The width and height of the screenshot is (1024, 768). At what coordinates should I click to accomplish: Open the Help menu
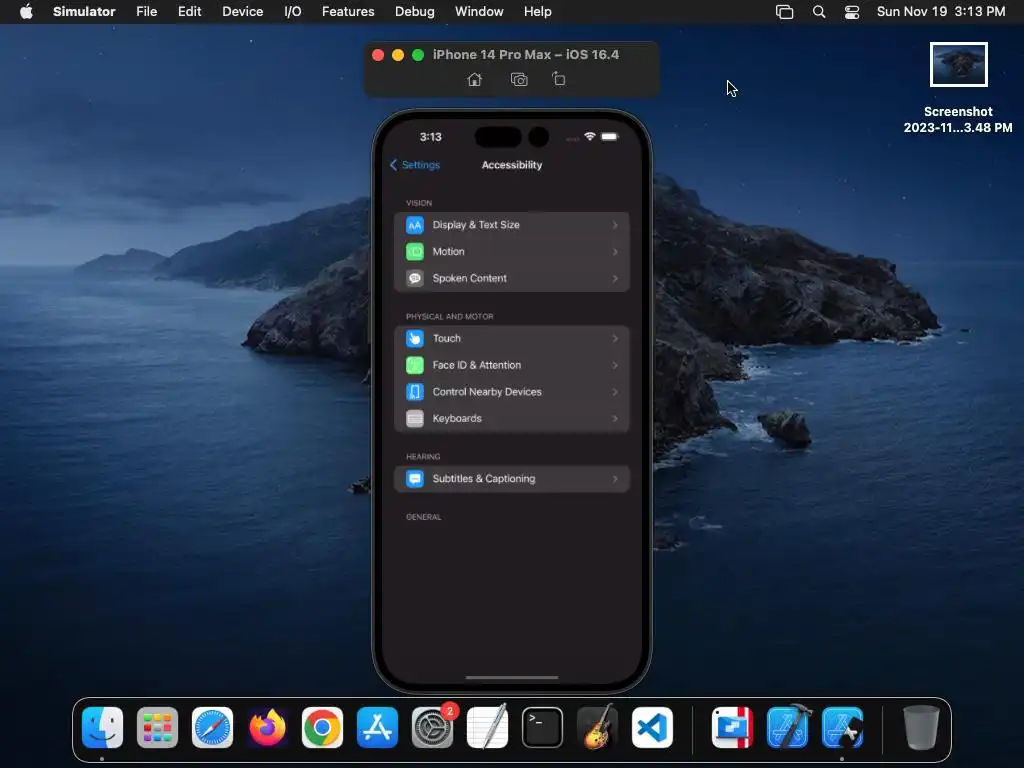(x=537, y=12)
